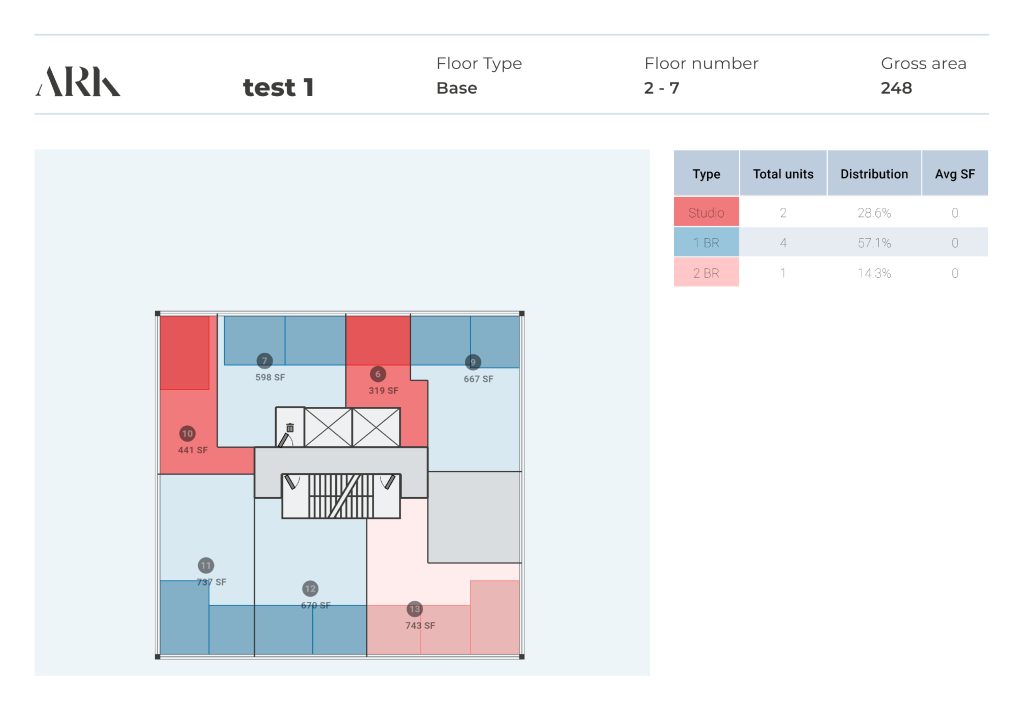Click the ARK logo
Image resolution: width=1024 pixels, height=724 pixels.
(78, 82)
